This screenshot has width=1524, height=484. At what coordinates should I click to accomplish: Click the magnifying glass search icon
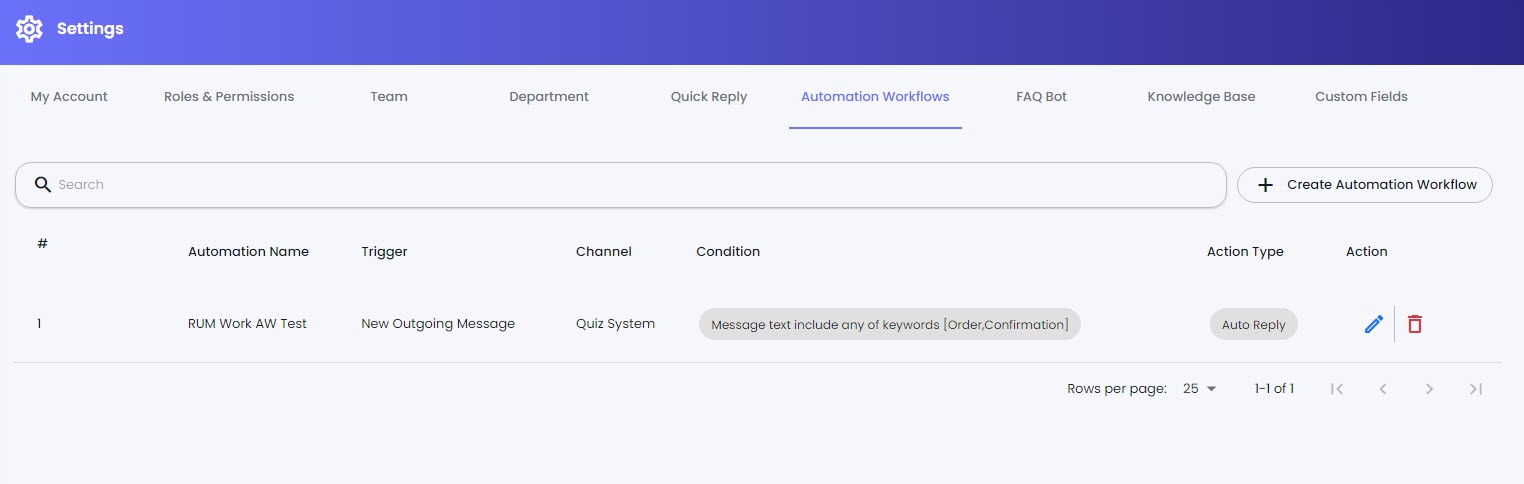pyautogui.click(x=42, y=185)
